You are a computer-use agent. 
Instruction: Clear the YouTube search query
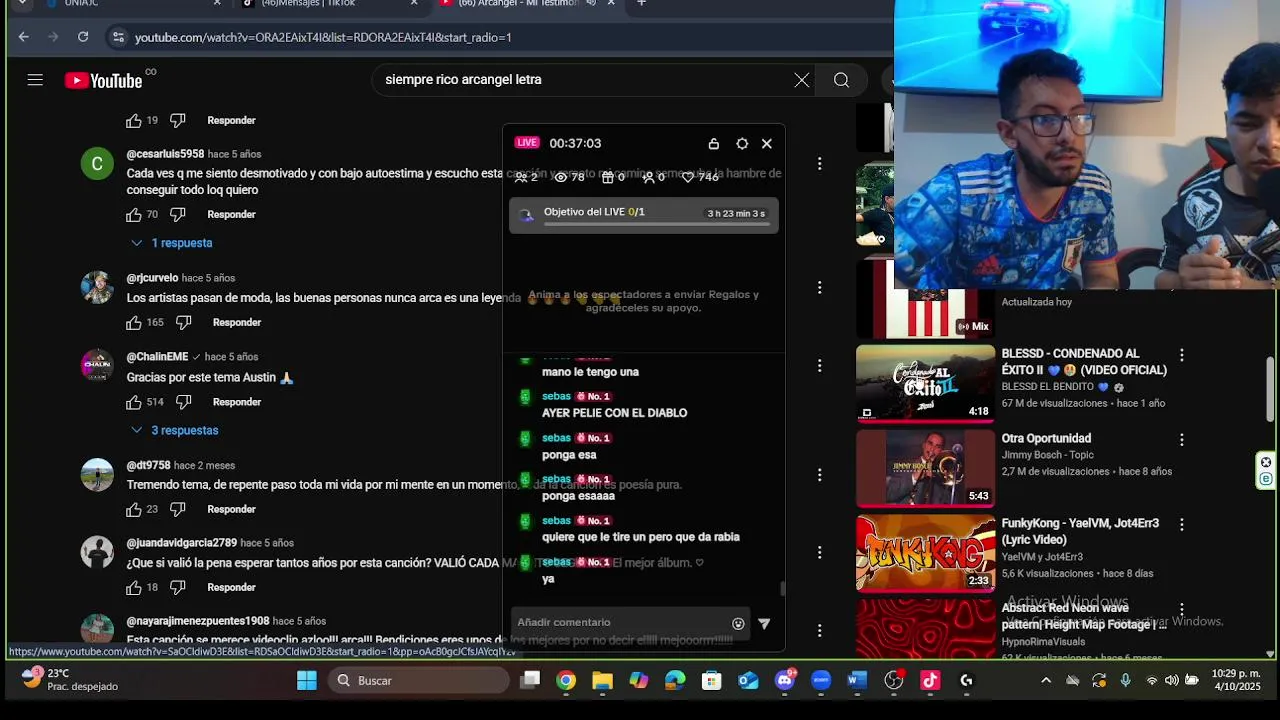point(802,80)
